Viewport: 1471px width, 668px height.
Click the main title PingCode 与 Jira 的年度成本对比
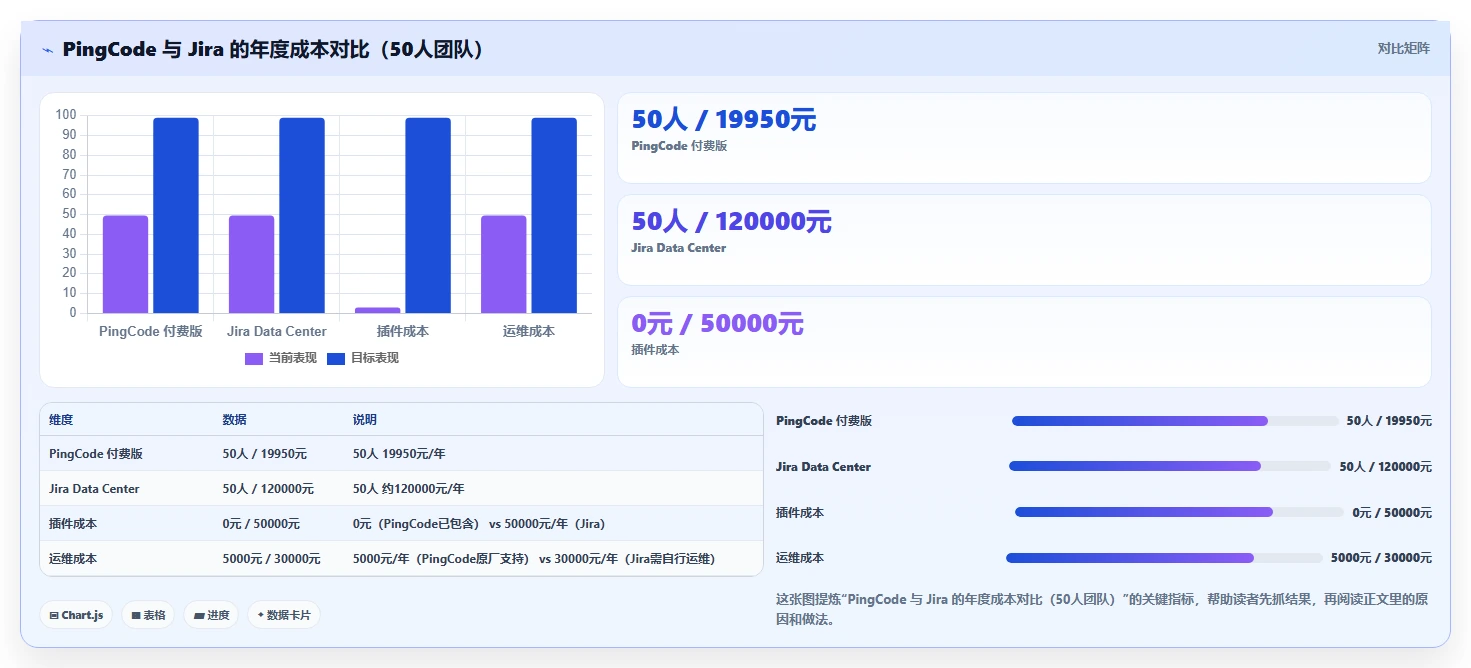pos(277,49)
